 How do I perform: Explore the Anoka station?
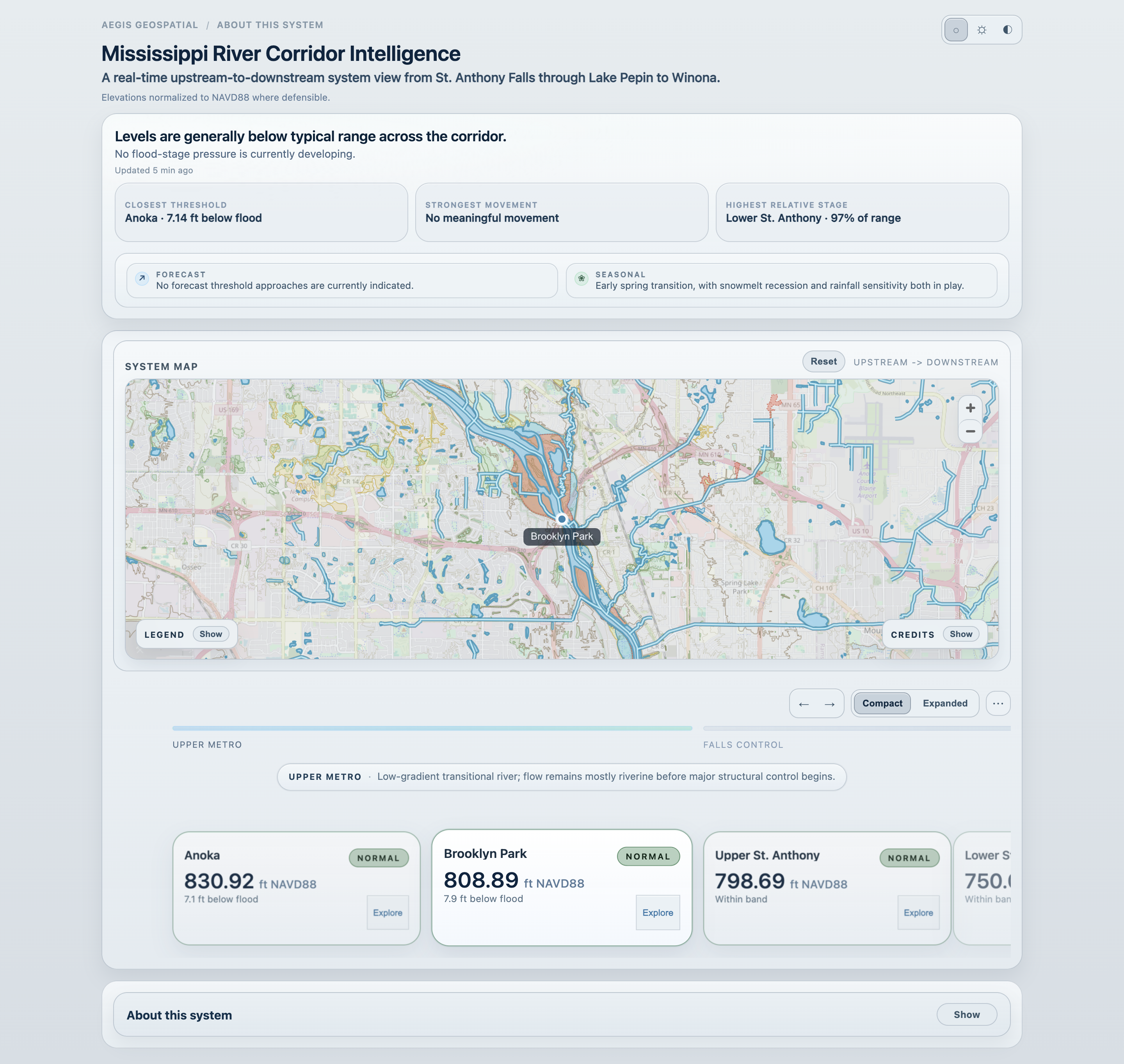(x=388, y=913)
